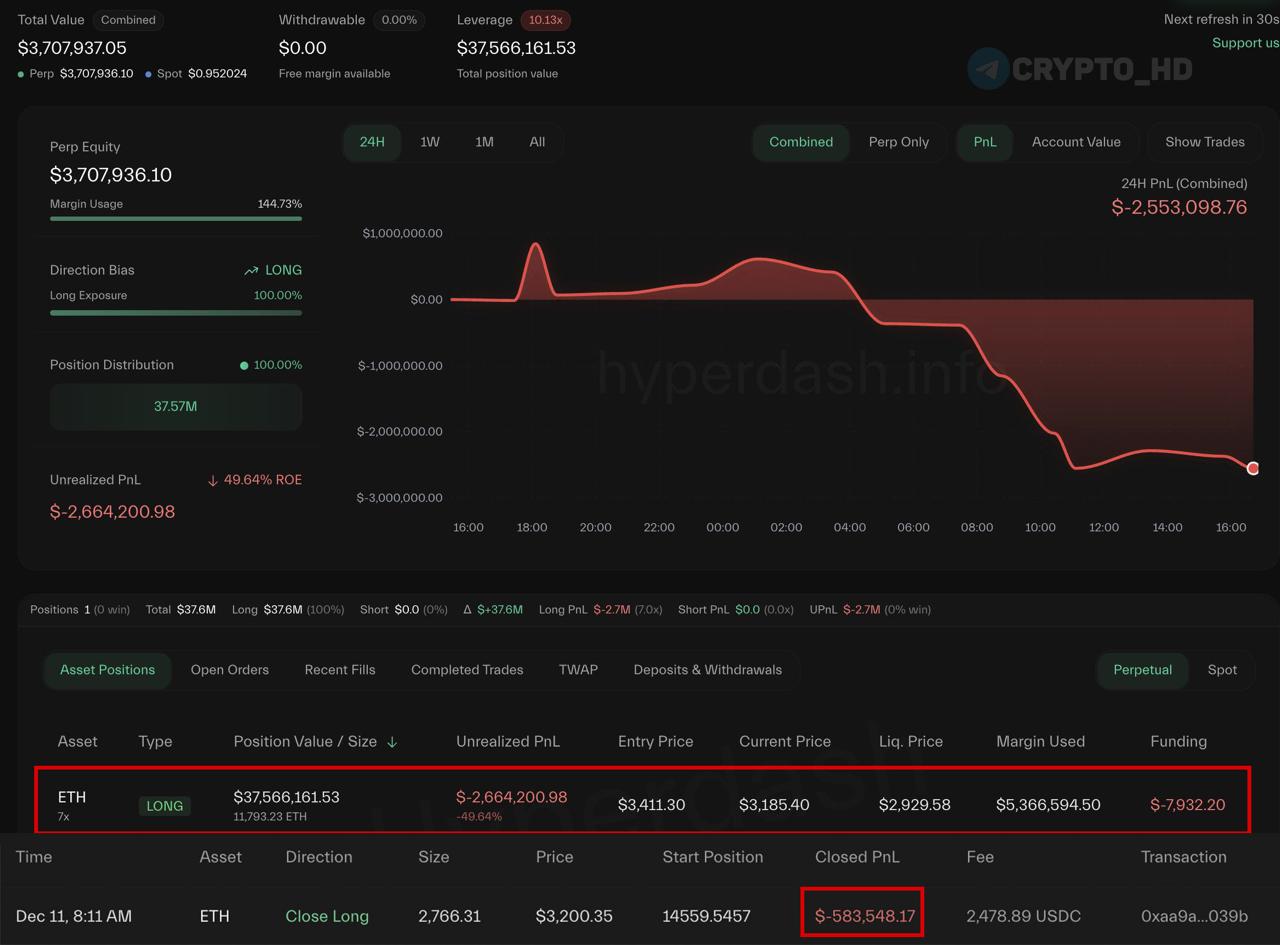Click the red down-arrow next to ROE
The height and width of the screenshot is (945, 1280).
pos(212,480)
